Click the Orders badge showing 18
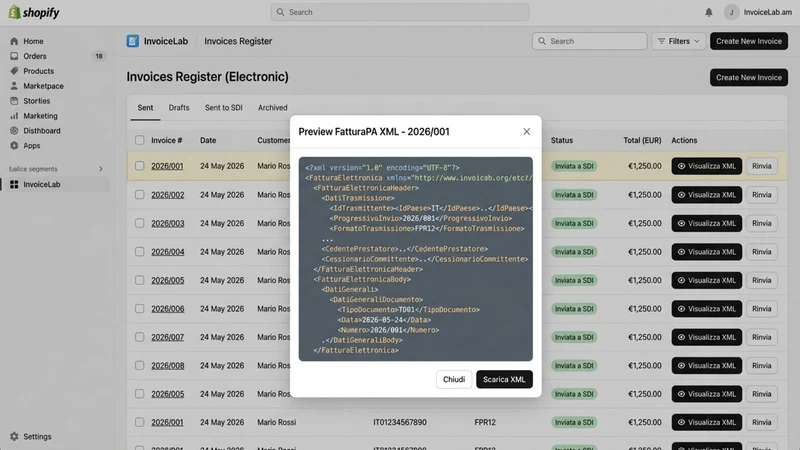Viewport: 800px width, 450px height. click(99, 56)
